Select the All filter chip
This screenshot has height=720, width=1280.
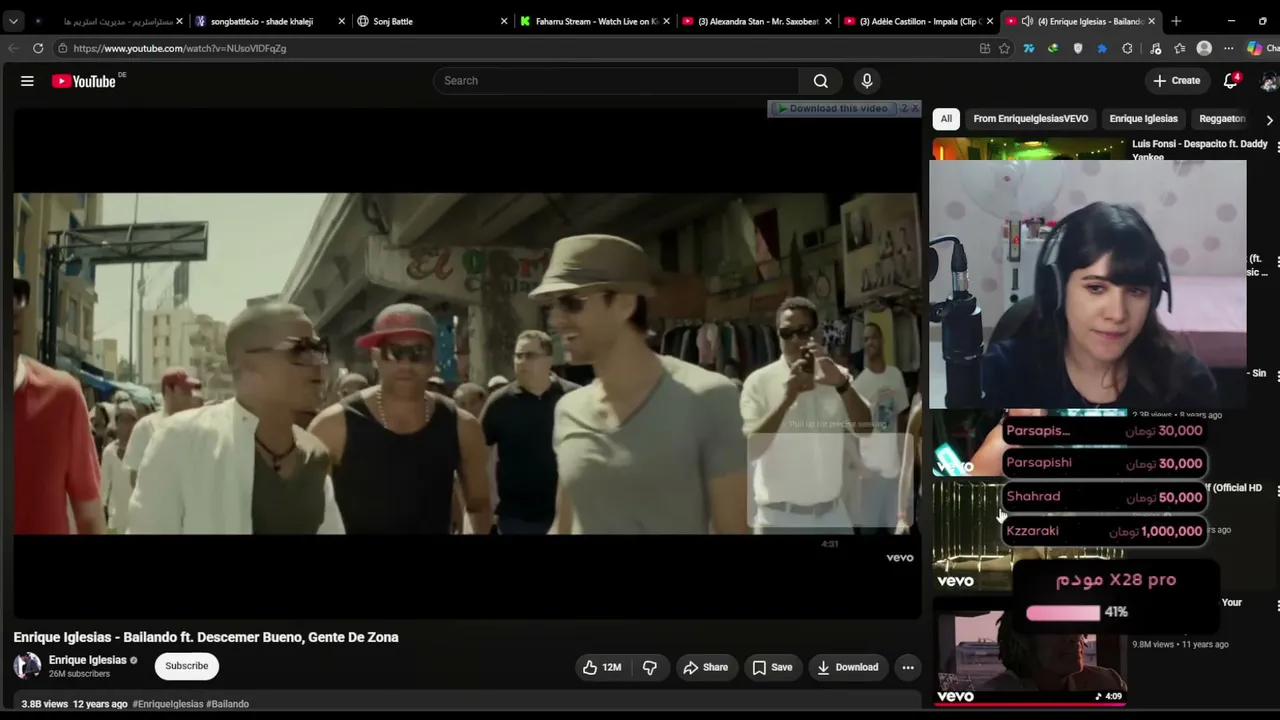click(946, 119)
